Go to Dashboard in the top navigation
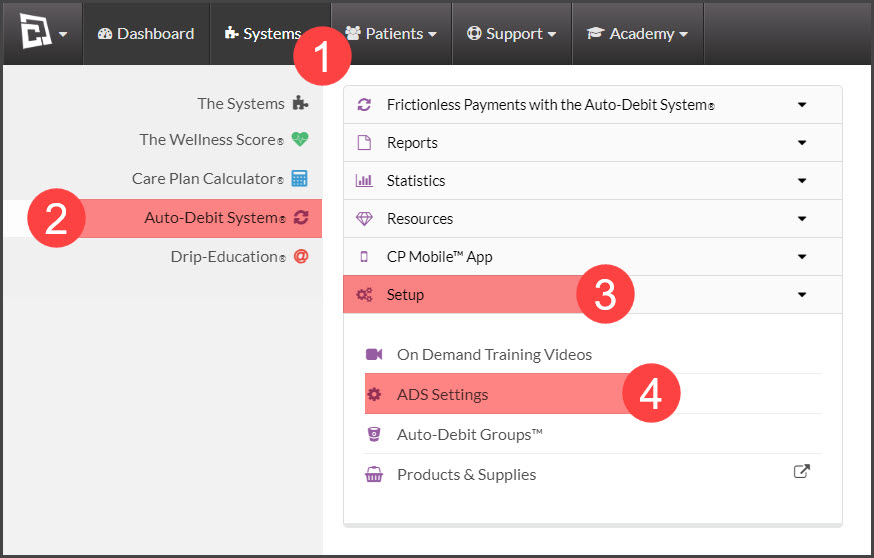Viewport: 874px width, 558px height. pos(146,33)
